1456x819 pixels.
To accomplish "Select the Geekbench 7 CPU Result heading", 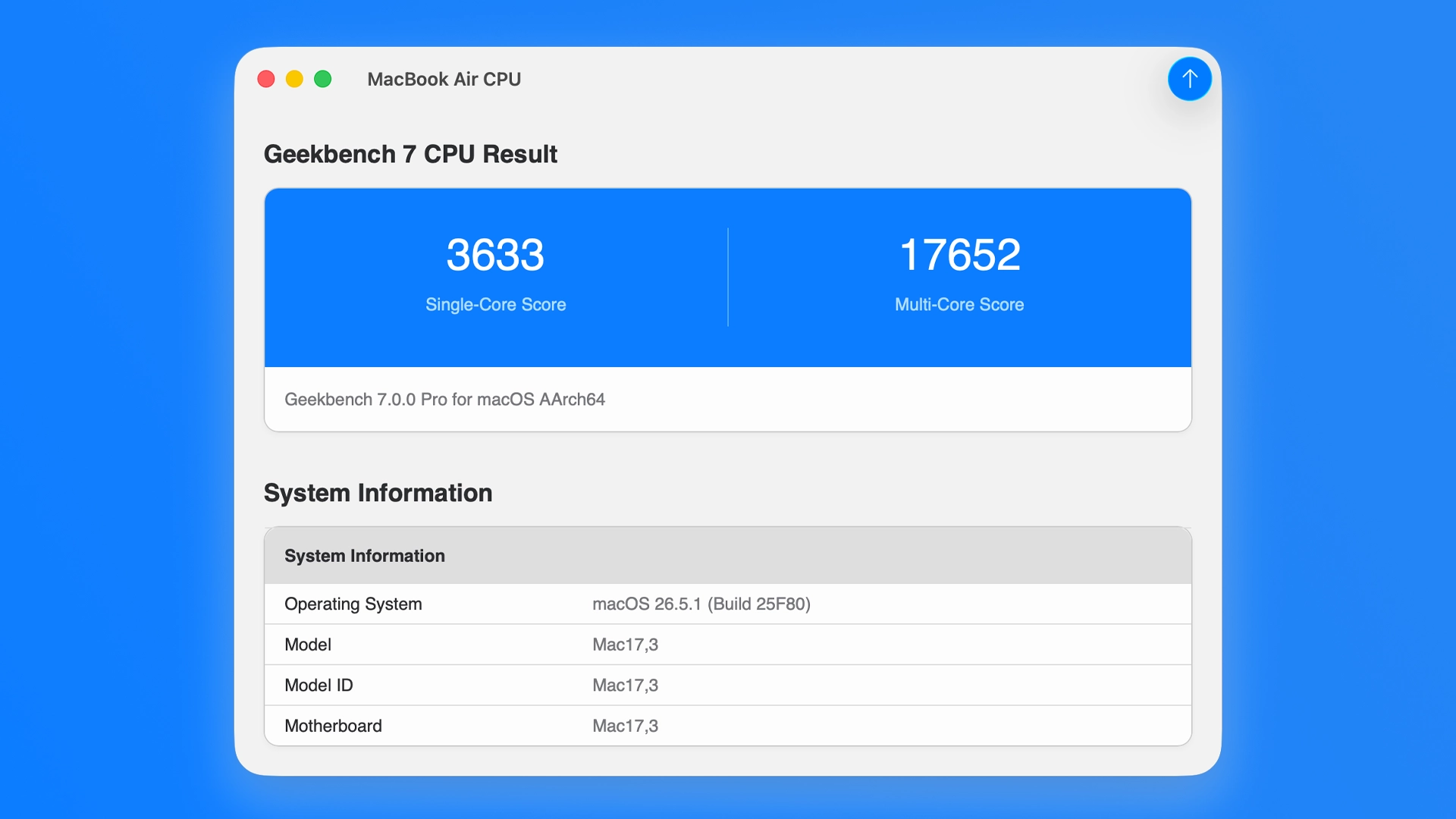I will tap(410, 154).
